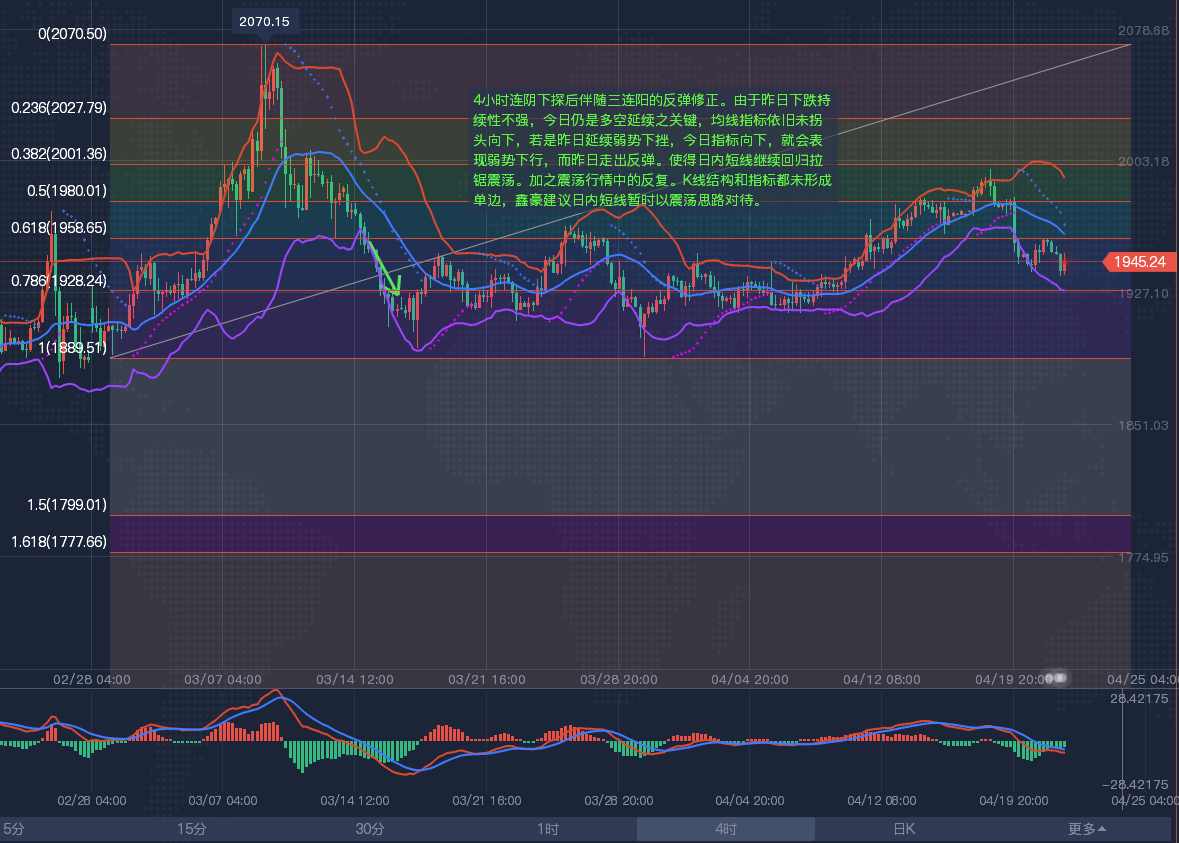
Task: Switch to the 5分 timeframe tab
Action: pyautogui.click(x=14, y=829)
